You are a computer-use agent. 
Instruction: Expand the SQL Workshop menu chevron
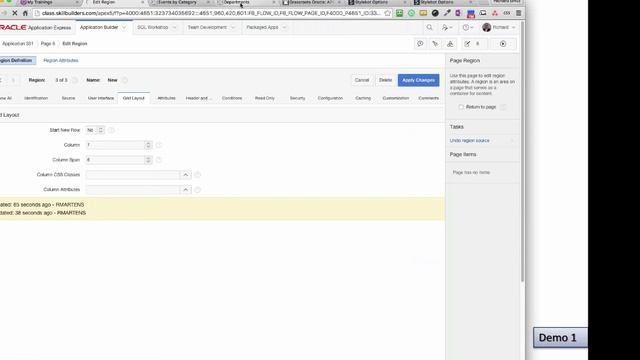coord(174,28)
